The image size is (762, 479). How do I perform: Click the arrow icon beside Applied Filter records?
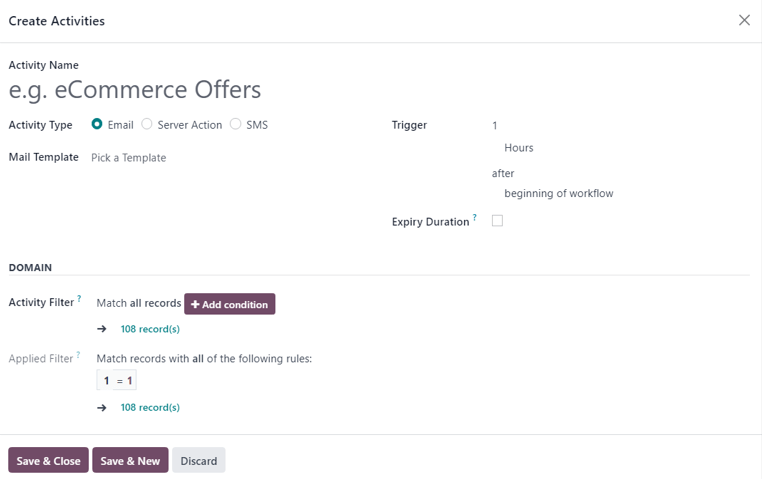click(102, 408)
